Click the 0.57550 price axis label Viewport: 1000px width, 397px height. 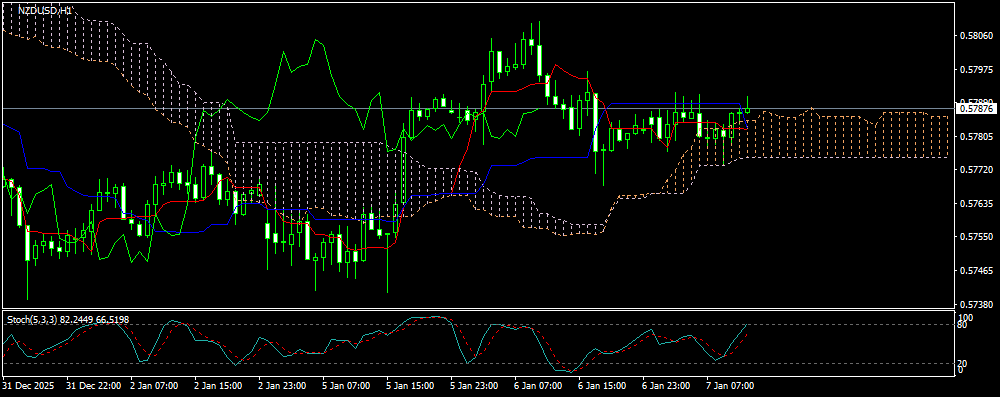click(x=976, y=237)
